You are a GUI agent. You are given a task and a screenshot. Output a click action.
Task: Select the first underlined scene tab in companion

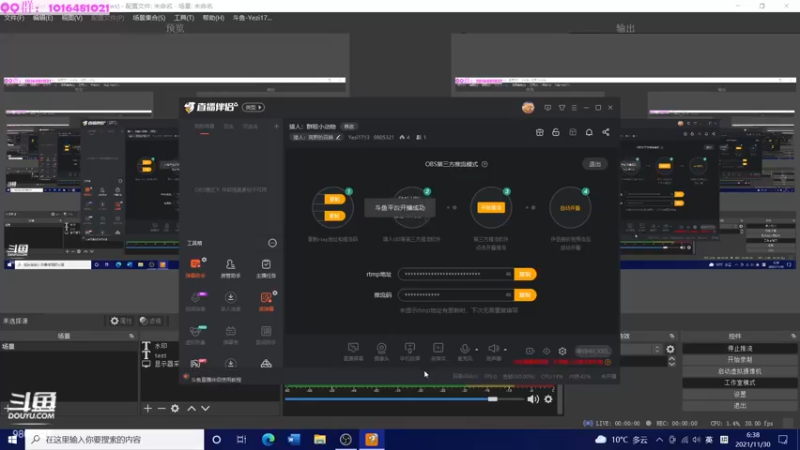coord(204,127)
